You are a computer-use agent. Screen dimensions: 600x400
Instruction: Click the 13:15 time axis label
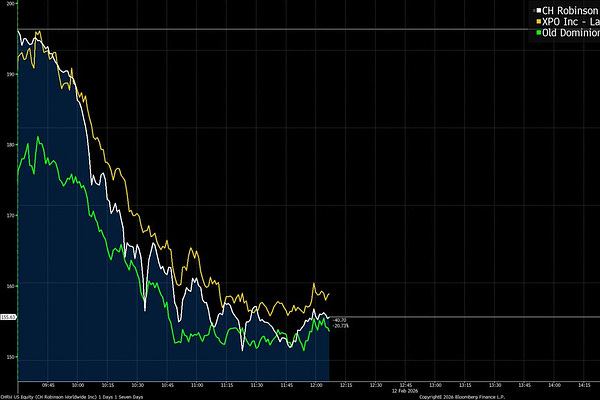tap(465, 385)
